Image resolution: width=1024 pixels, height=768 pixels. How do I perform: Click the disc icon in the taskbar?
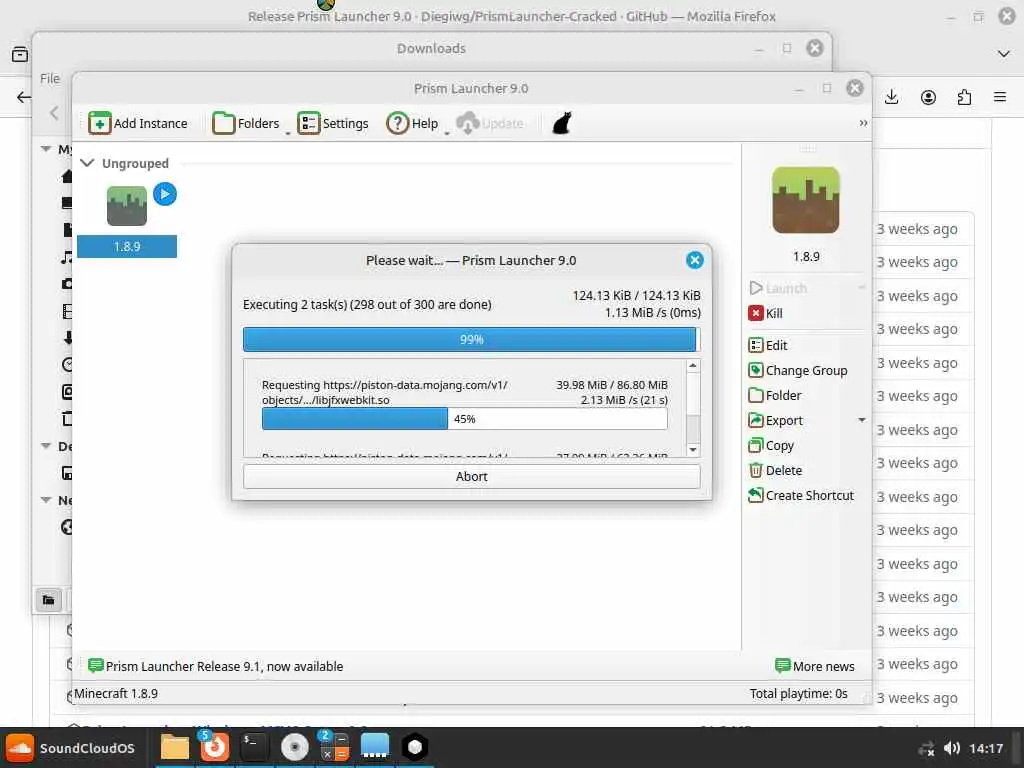point(295,747)
